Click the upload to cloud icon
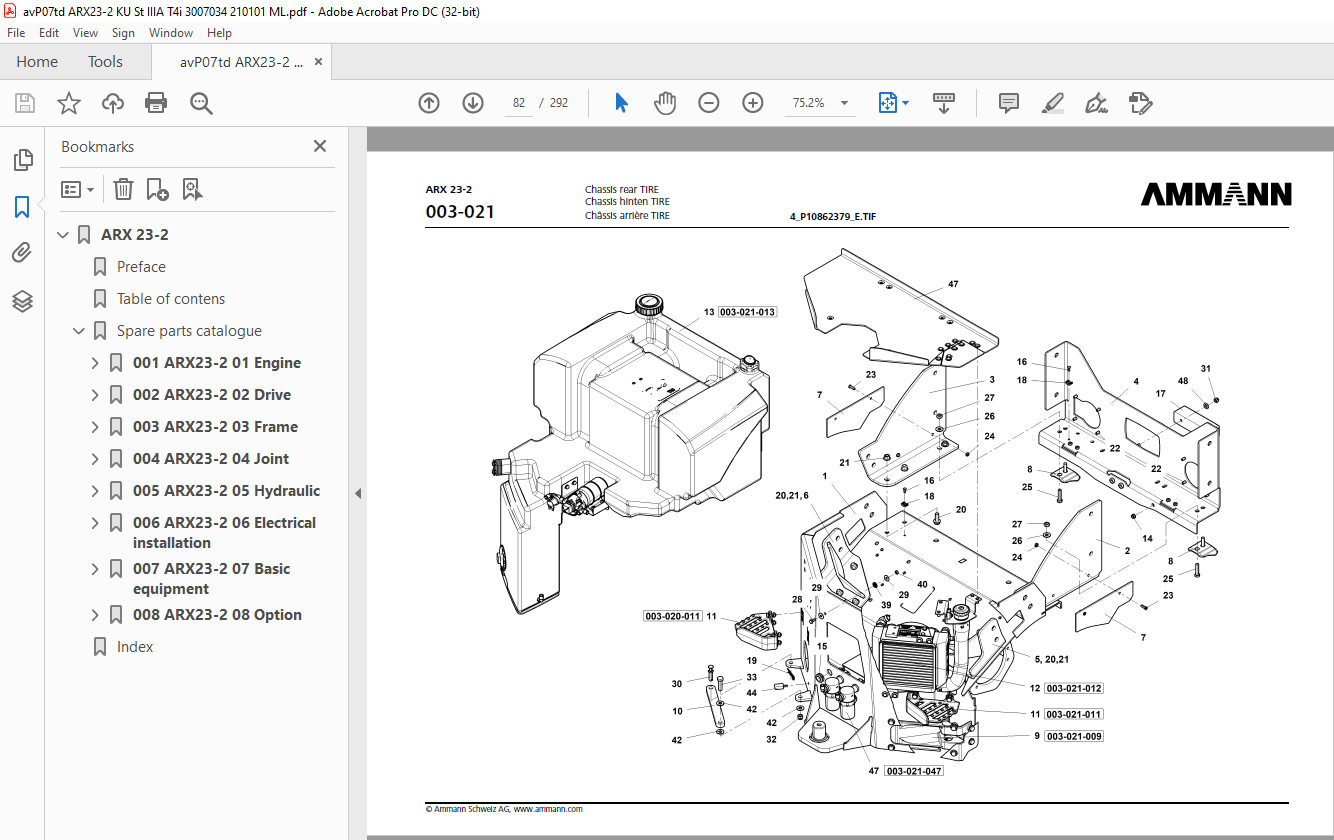 click(x=113, y=103)
